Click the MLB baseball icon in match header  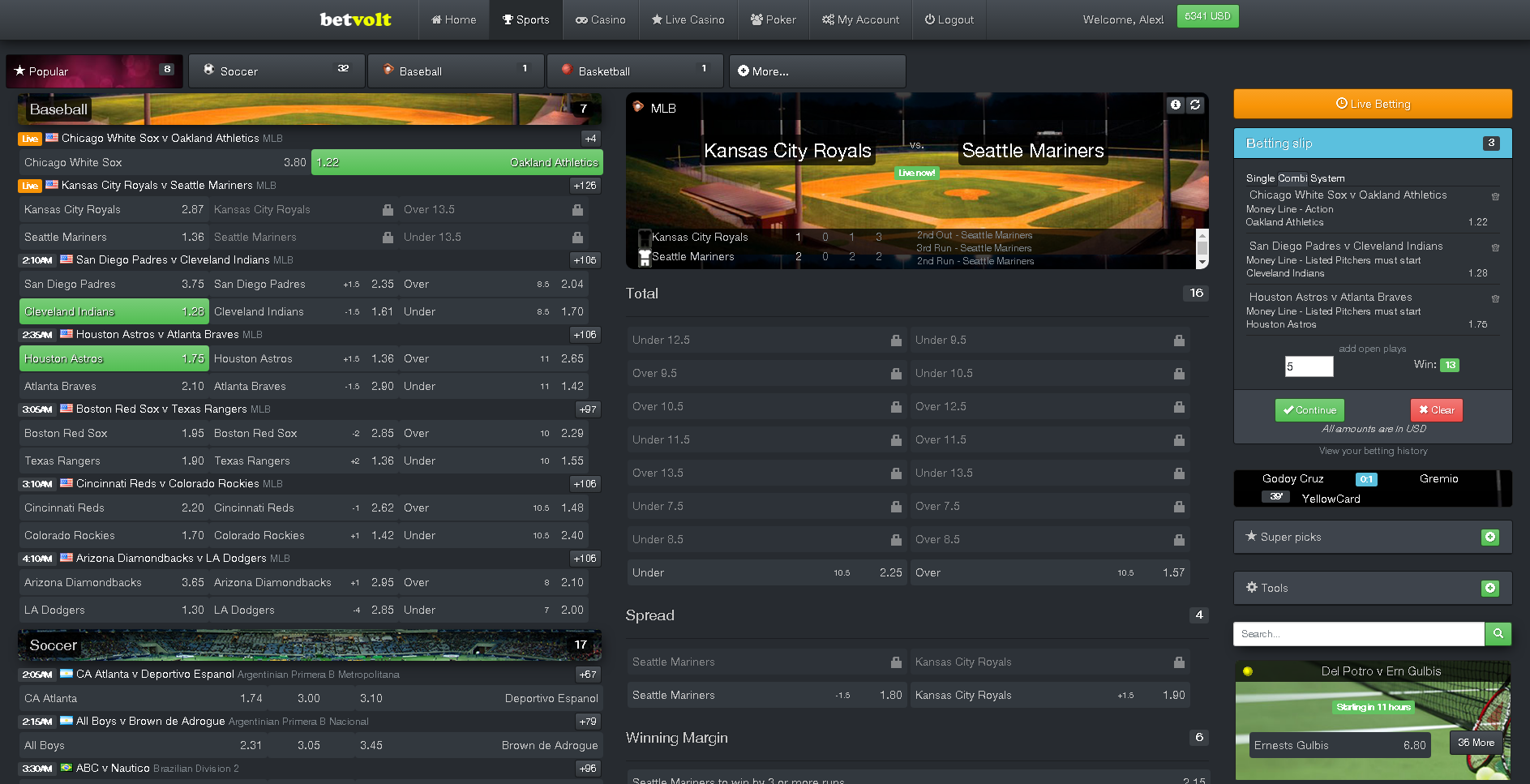tap(638, 107)
